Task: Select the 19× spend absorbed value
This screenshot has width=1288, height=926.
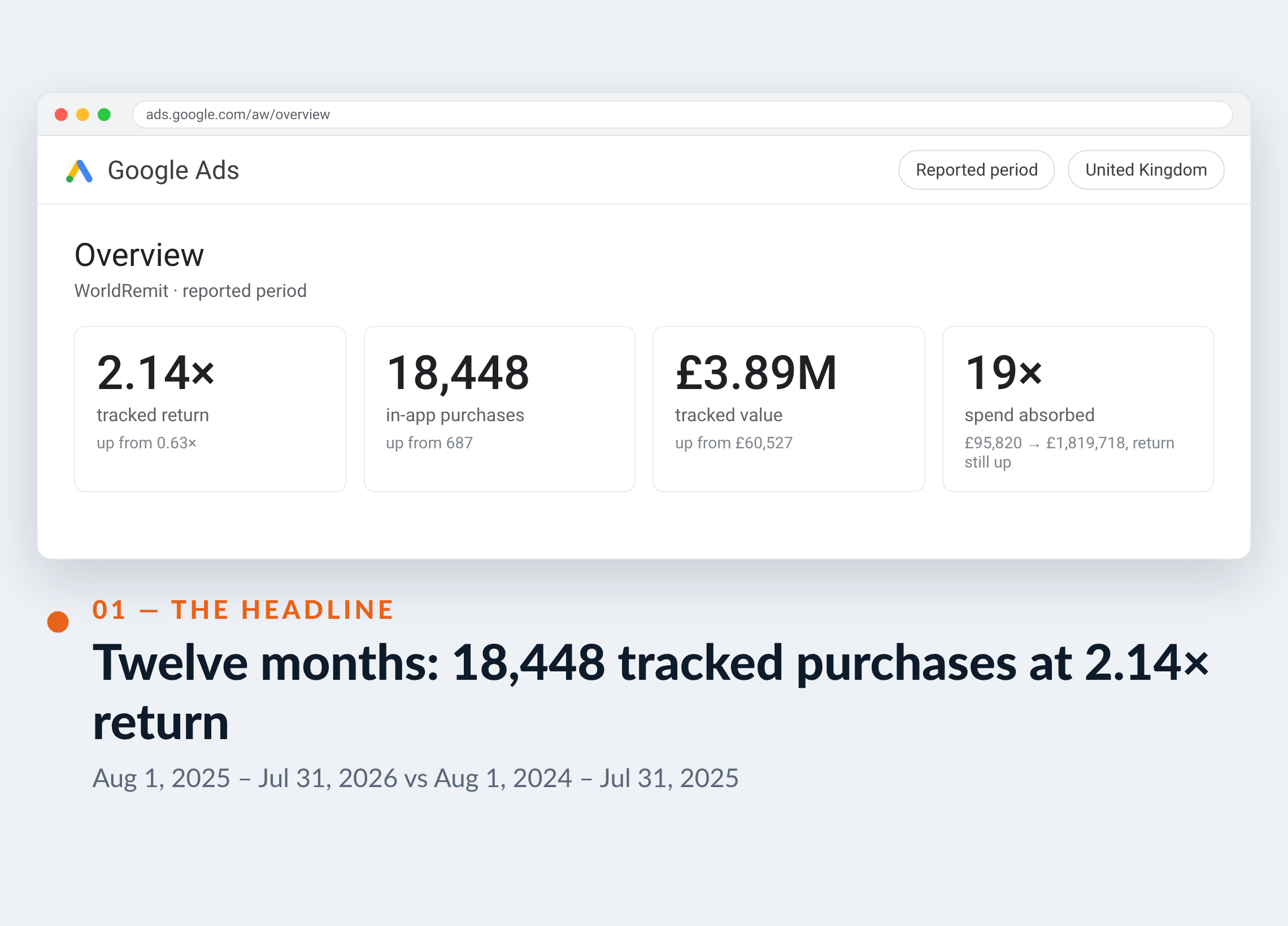Action: click(1003, 373)
